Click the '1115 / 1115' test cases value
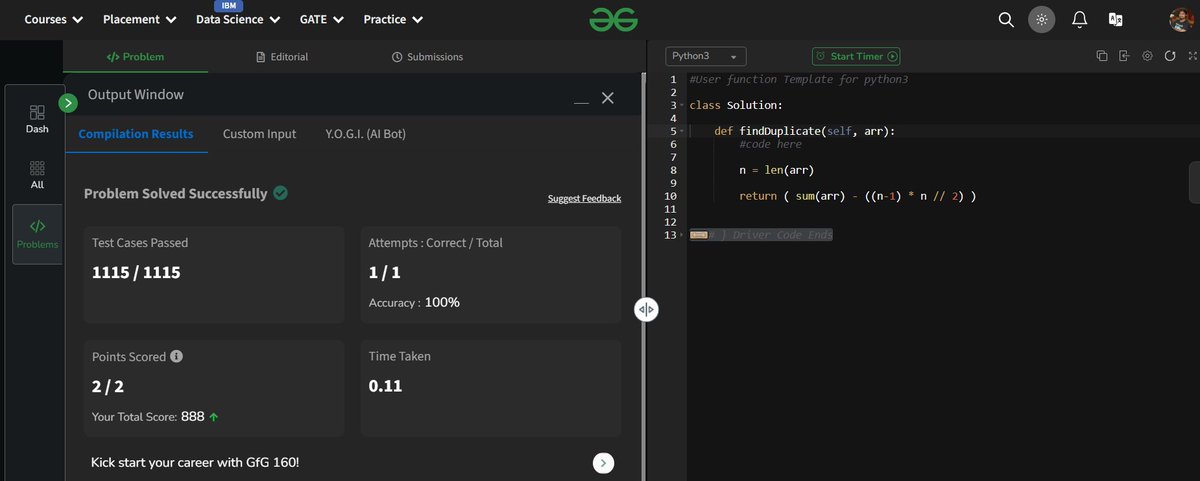The image size is (1200, 481). [136, 272]
